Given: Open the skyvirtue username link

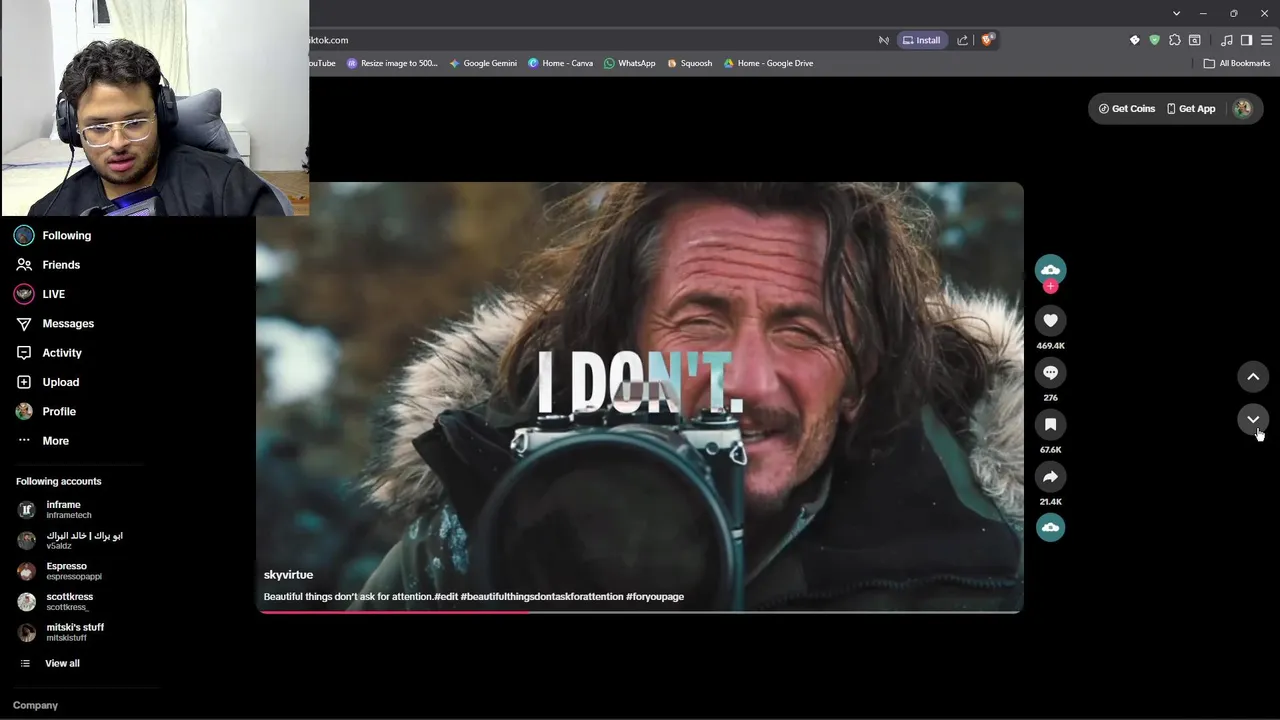Looking at the screenshot, I should (x=288, y=575).
